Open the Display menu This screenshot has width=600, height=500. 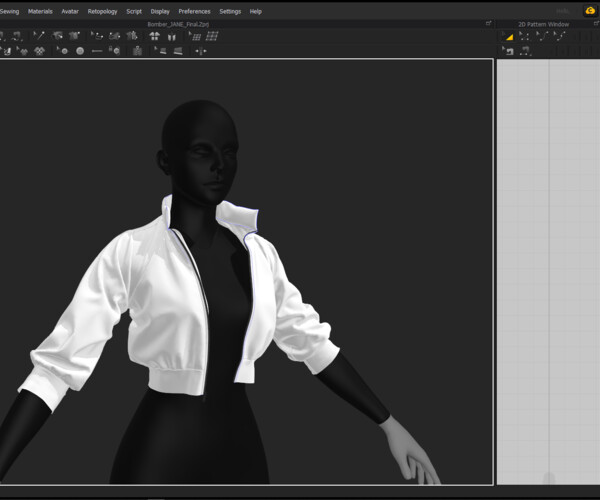160,11
